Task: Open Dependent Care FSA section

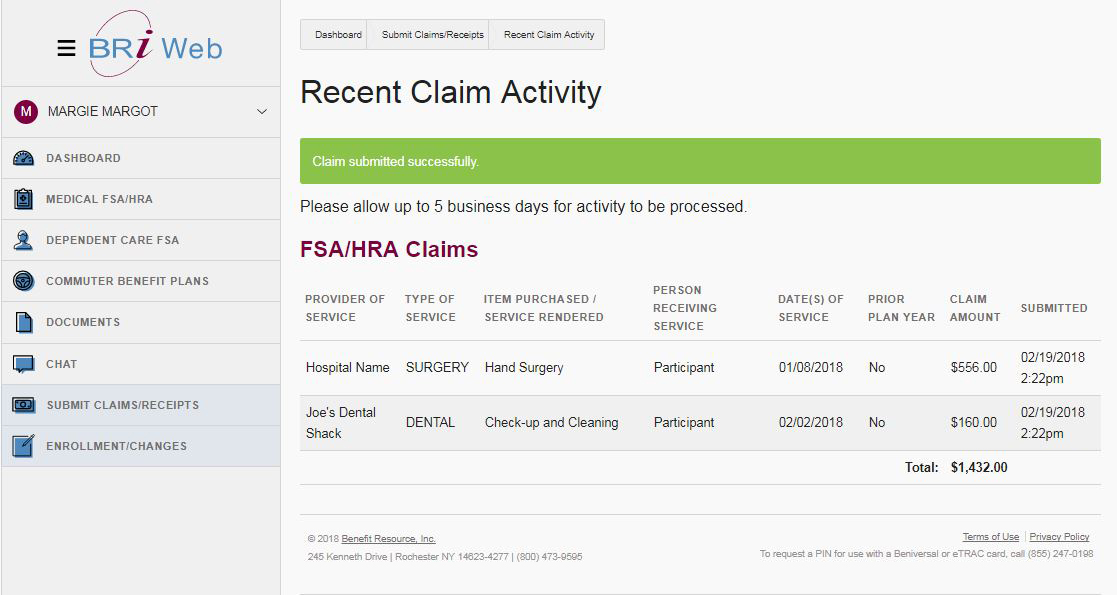Action: [22, 239]
